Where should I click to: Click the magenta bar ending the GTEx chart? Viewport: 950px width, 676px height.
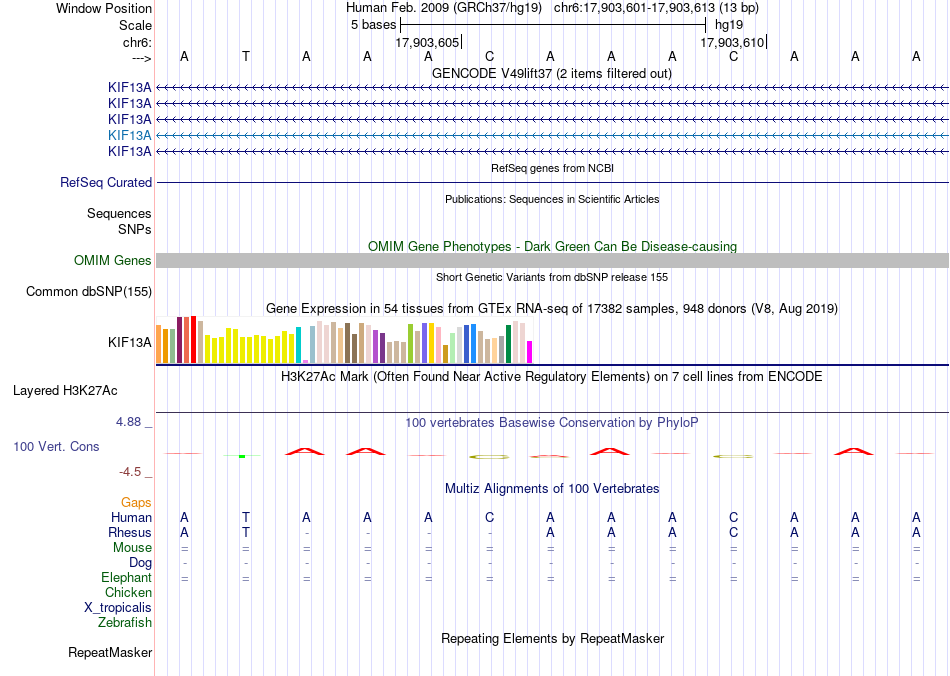(530, 352)
